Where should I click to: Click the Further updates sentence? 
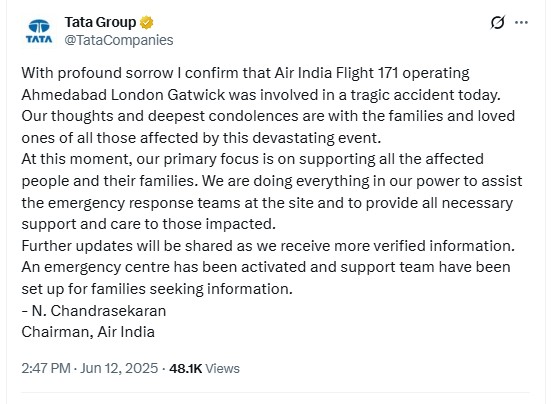pos(268,246)
